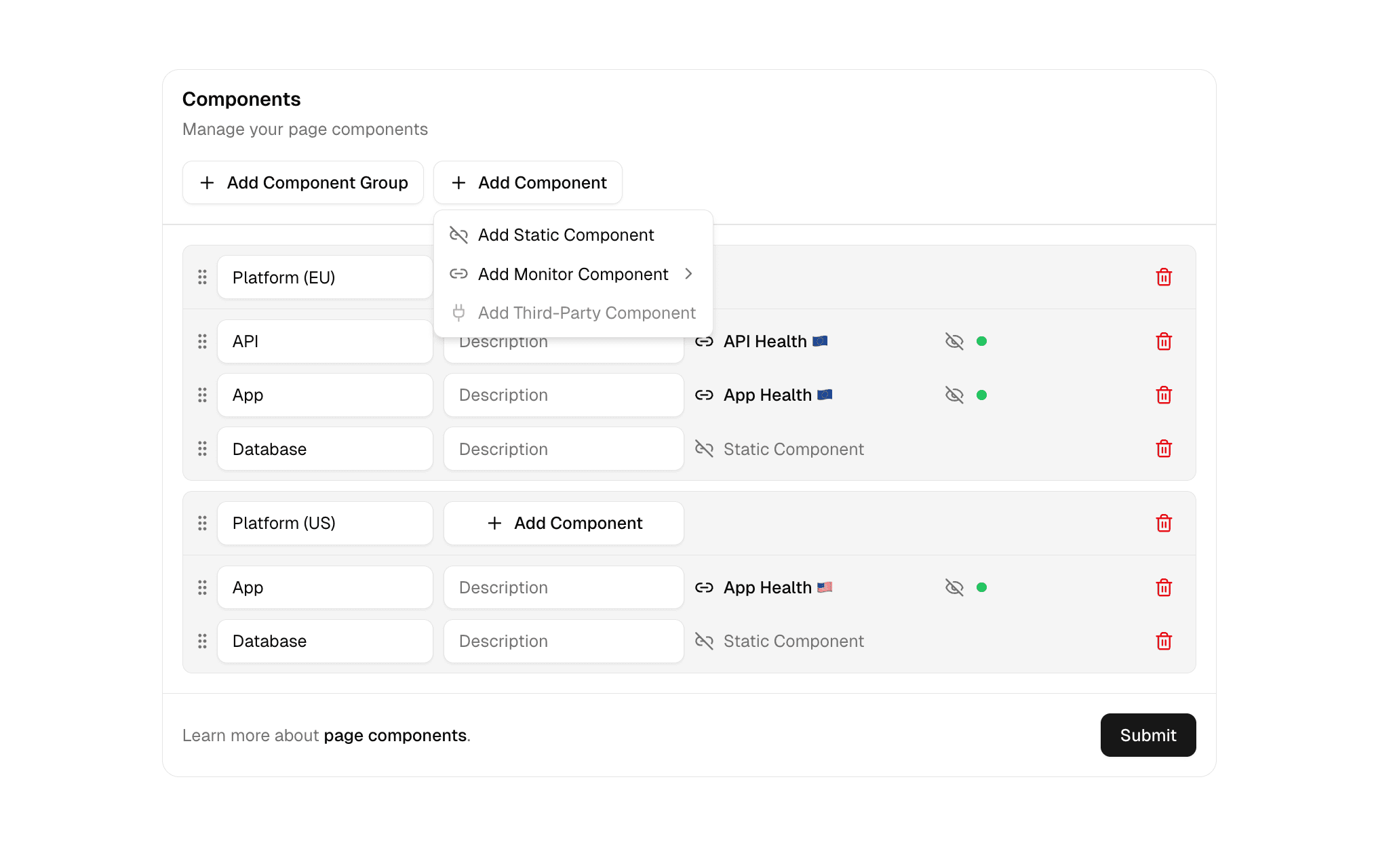The width and height of the screenshot is (1393, 868).
Task: Toggle visibility of App Health (US) monitor
Action: [954, 587]
